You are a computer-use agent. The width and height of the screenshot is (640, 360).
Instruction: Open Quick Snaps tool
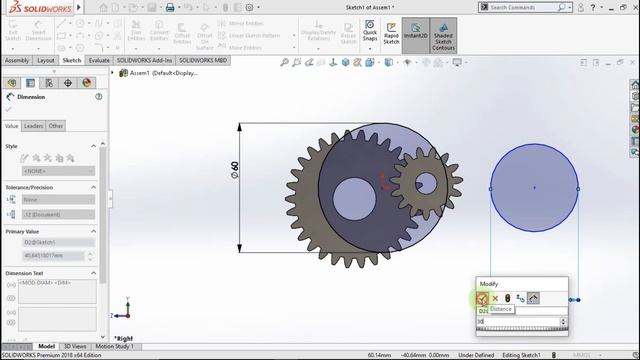click(x=370, y=31)
